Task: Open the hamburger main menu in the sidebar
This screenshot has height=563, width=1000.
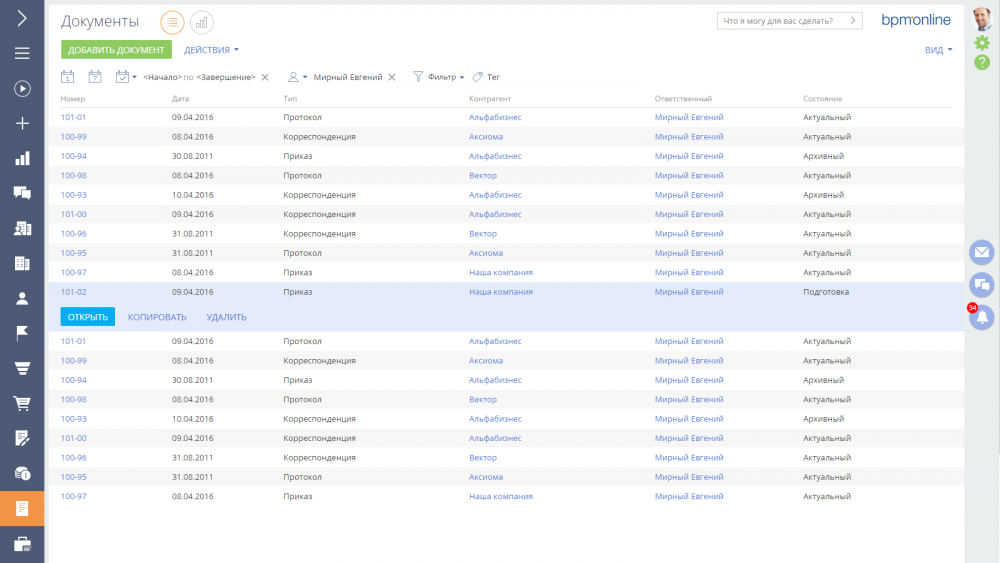Action: (22, 53)
